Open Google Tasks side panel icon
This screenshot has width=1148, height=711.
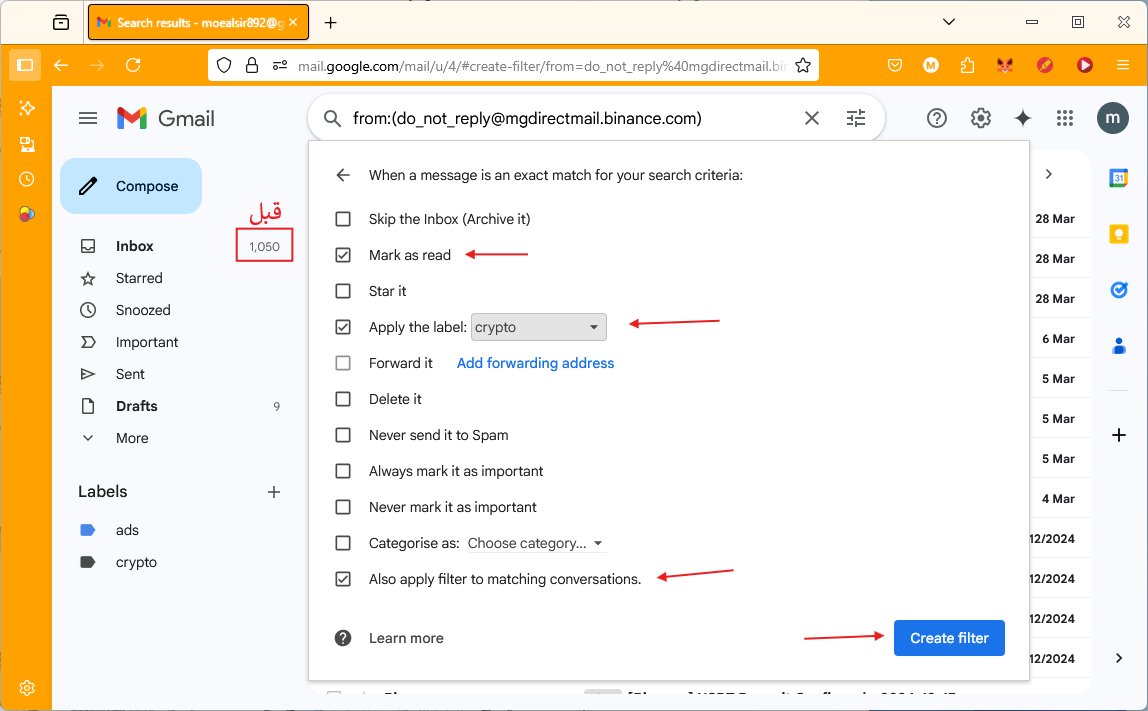coord(1119,290)
